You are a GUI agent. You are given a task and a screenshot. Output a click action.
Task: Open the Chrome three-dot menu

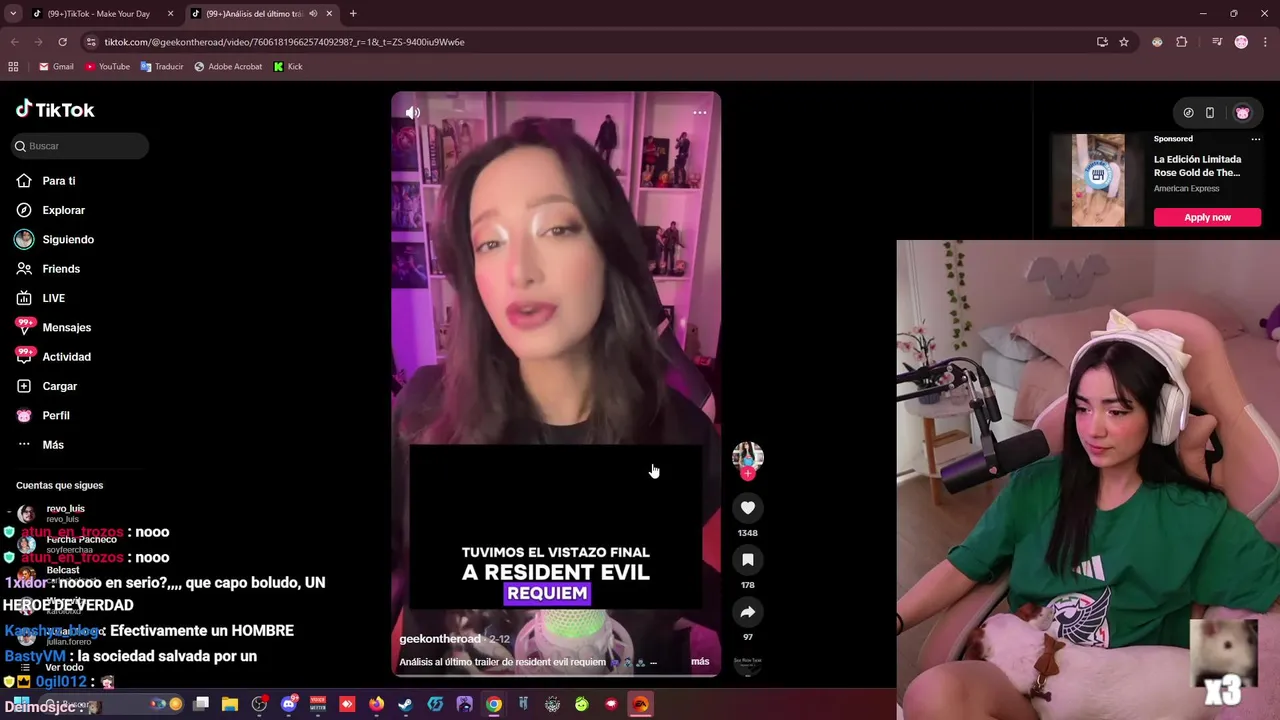tap(1265, 42)
